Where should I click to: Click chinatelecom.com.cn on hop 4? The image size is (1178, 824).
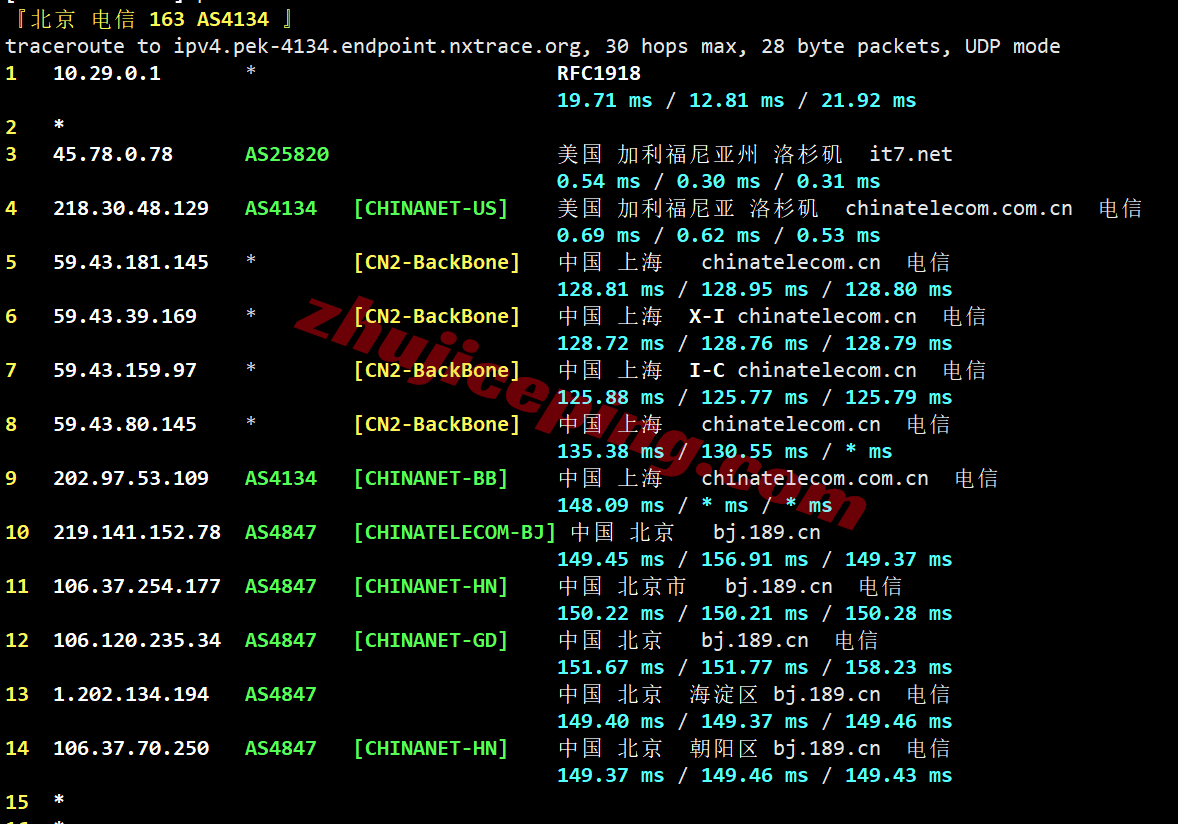coord(959,209)
